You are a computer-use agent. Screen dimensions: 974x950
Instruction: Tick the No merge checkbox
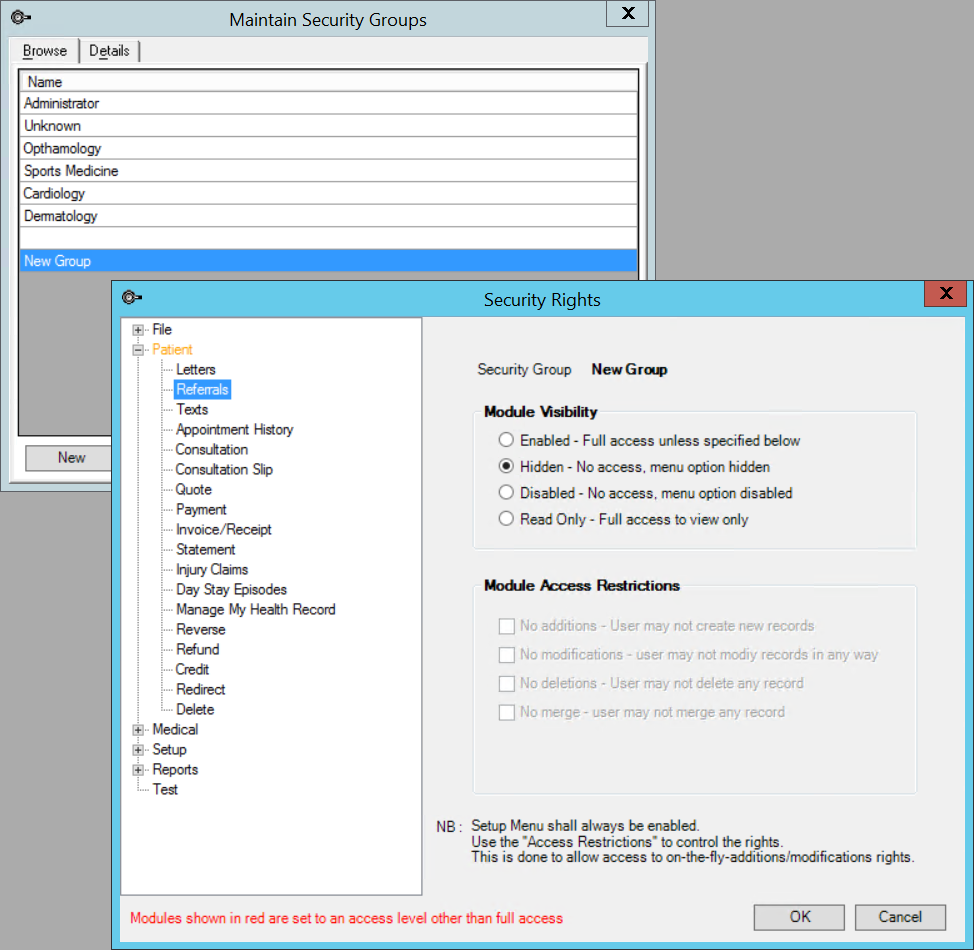pyautogui.click(x=507, y=712)
